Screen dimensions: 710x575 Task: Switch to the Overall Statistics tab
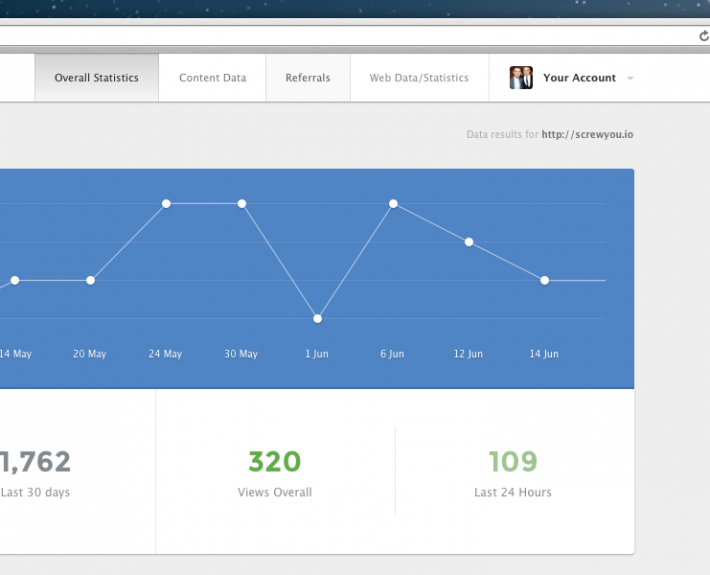pos(96,78)
